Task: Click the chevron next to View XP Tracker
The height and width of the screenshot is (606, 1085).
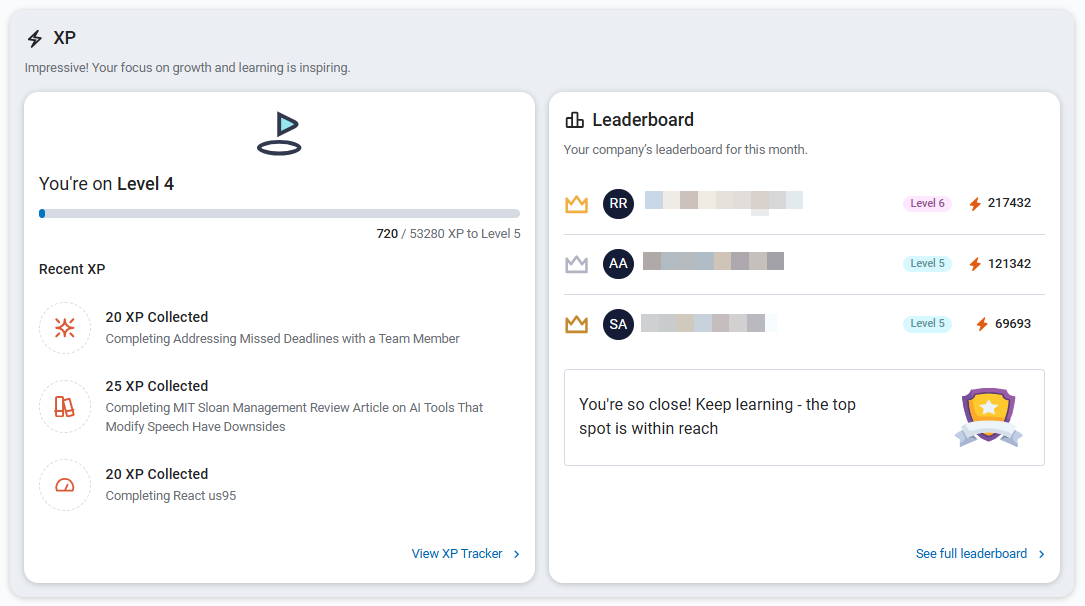Action: tap(517, 554)
